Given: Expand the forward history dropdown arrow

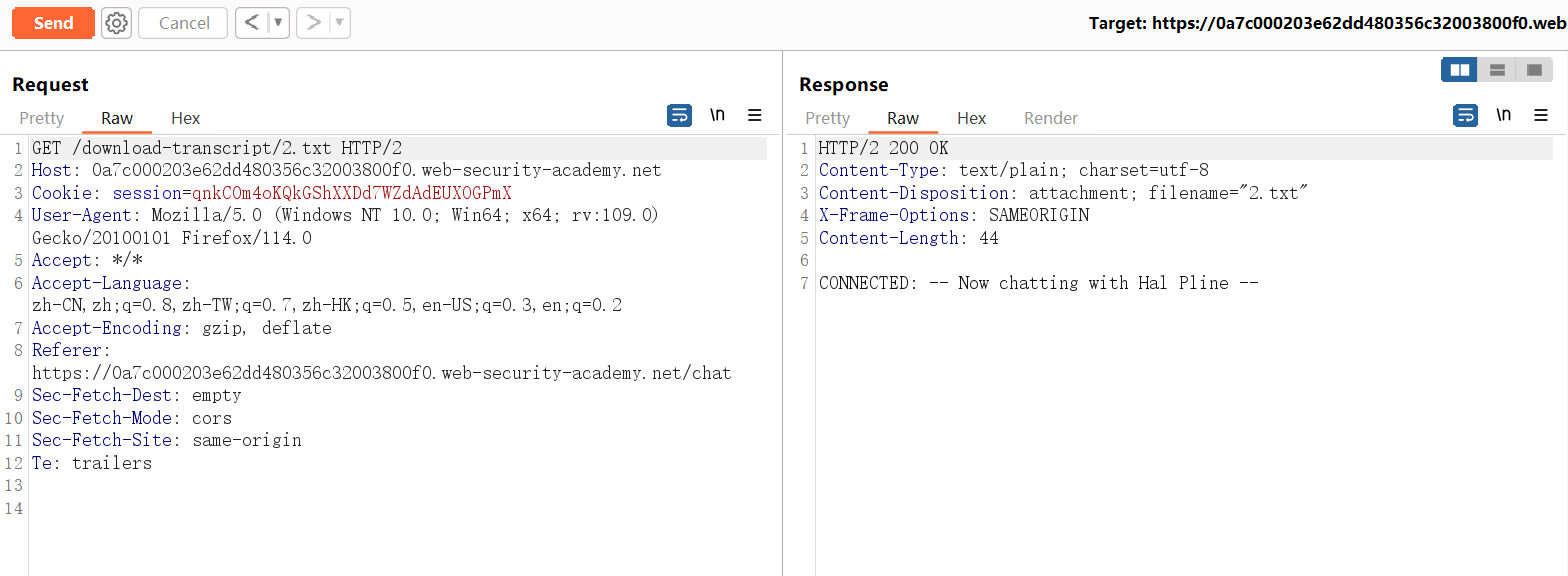Looking at the screenshot, I should 339,23.
